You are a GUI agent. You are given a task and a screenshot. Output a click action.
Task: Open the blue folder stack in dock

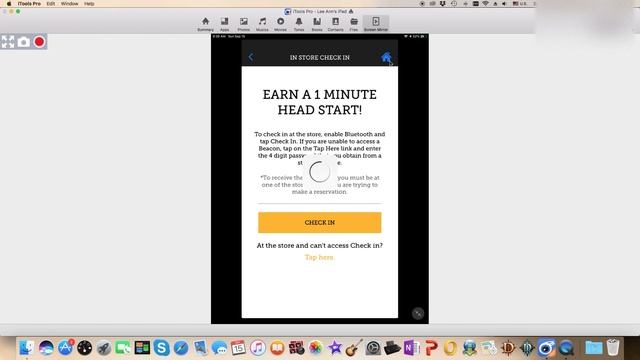click(593, 348)
